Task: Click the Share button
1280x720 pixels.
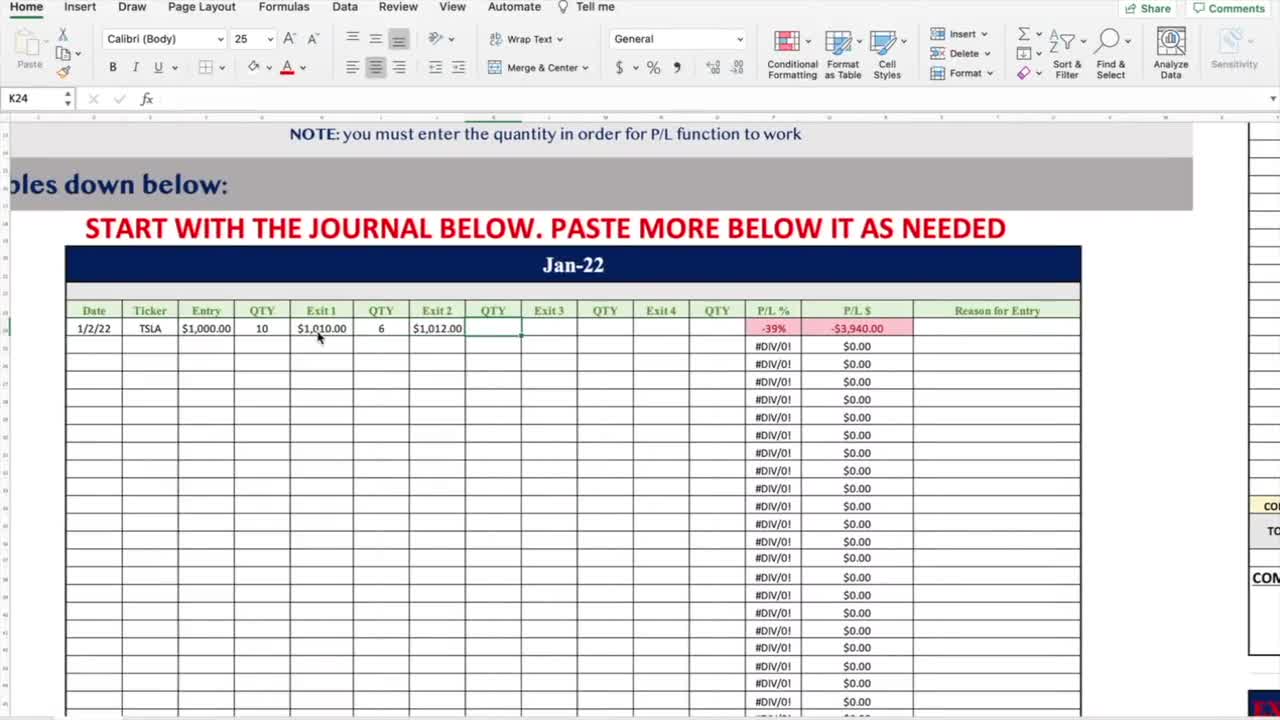Action: [x=1148, y=7]
